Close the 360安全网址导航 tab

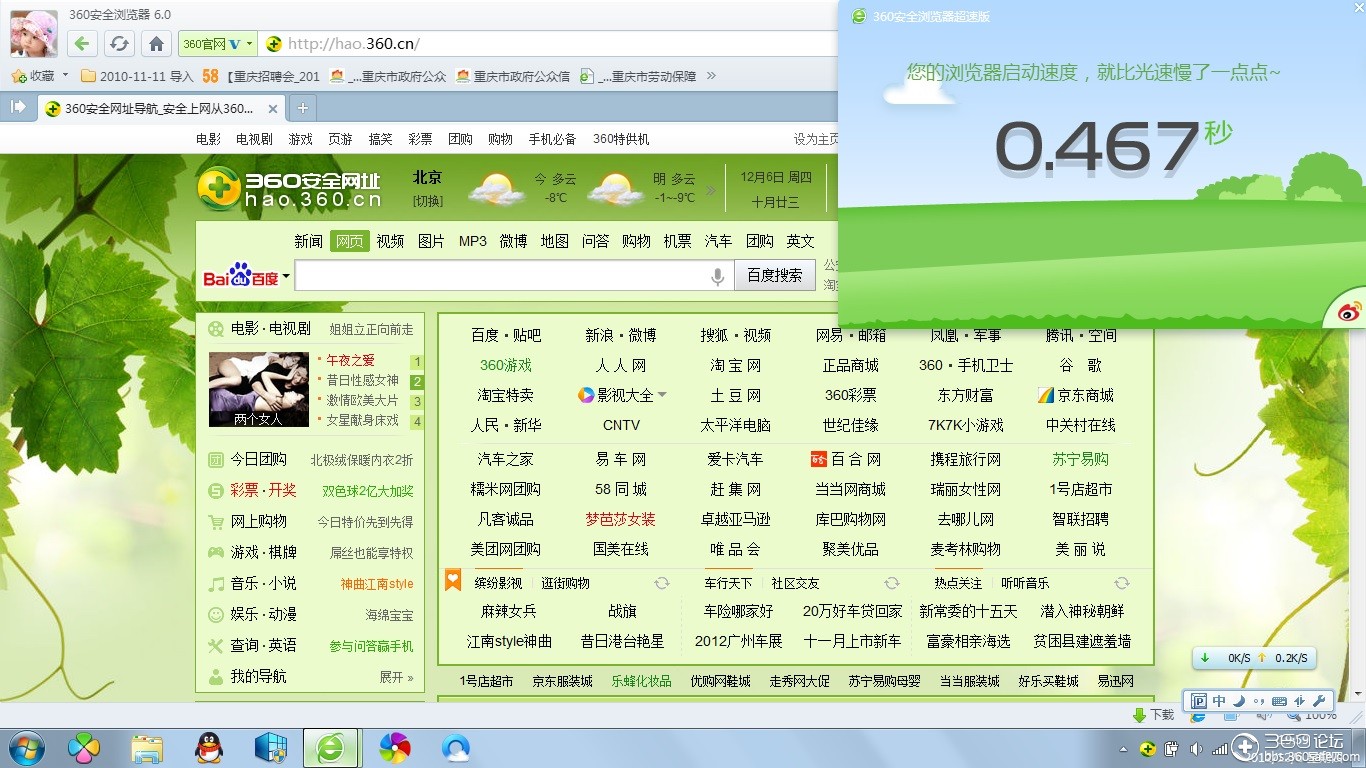(273, 108)
